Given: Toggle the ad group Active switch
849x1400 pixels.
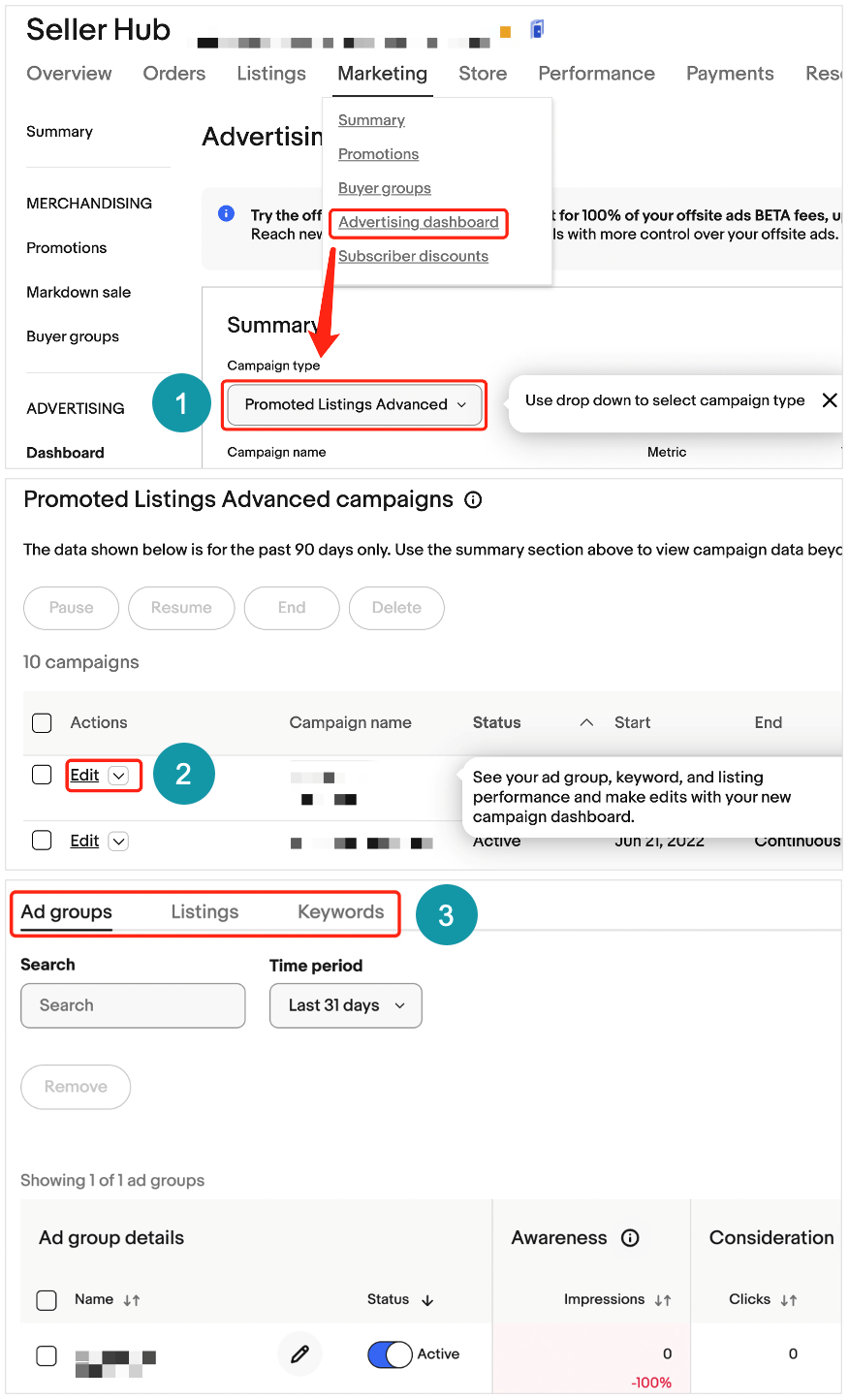Looking at the screenshot, I should (391, 1354).
